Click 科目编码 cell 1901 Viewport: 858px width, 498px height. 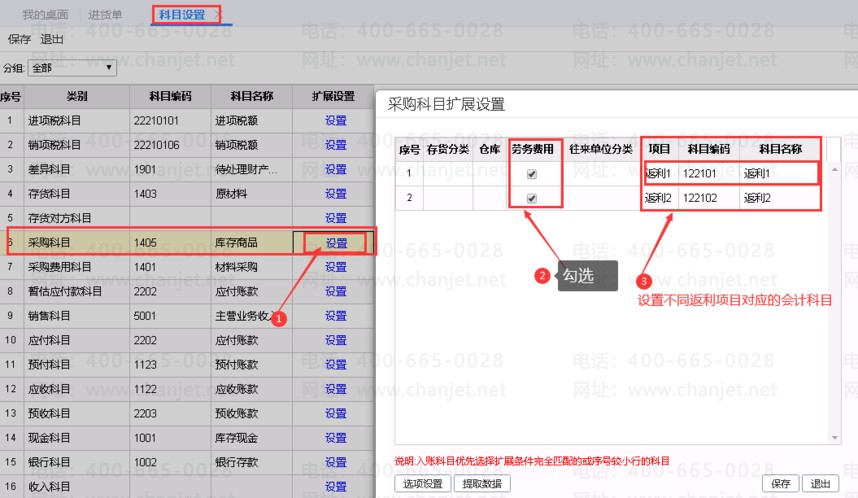tap(170, 169)
